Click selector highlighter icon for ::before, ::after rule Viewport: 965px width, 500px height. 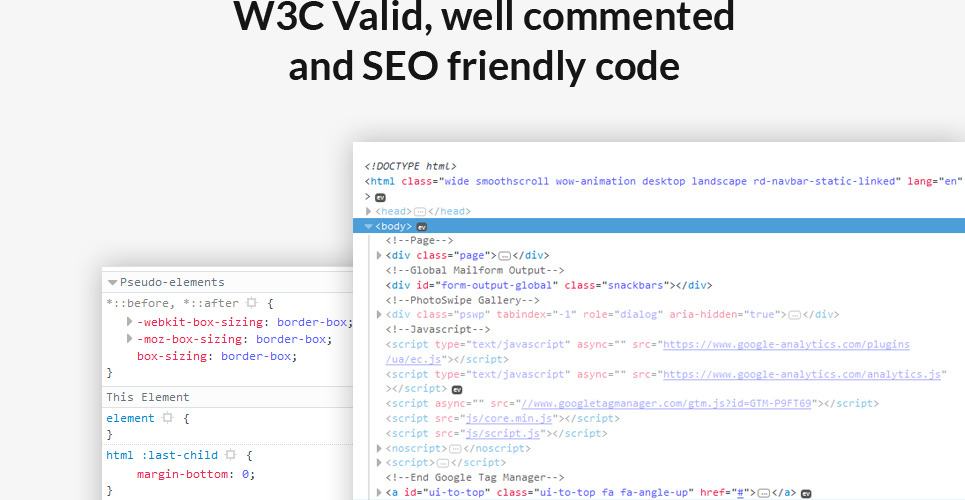tap(252, 303)
